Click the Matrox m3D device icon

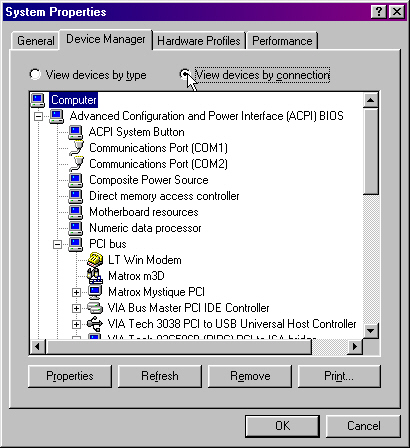pyautogui.click(x=95, y=276)
